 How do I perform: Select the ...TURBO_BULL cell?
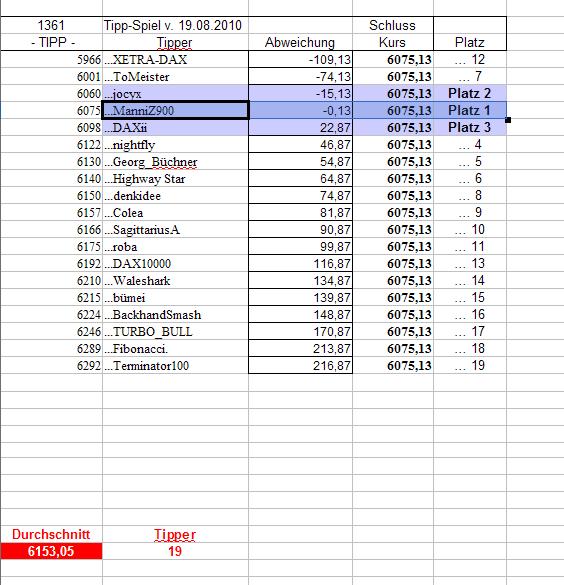click(175, 331)
